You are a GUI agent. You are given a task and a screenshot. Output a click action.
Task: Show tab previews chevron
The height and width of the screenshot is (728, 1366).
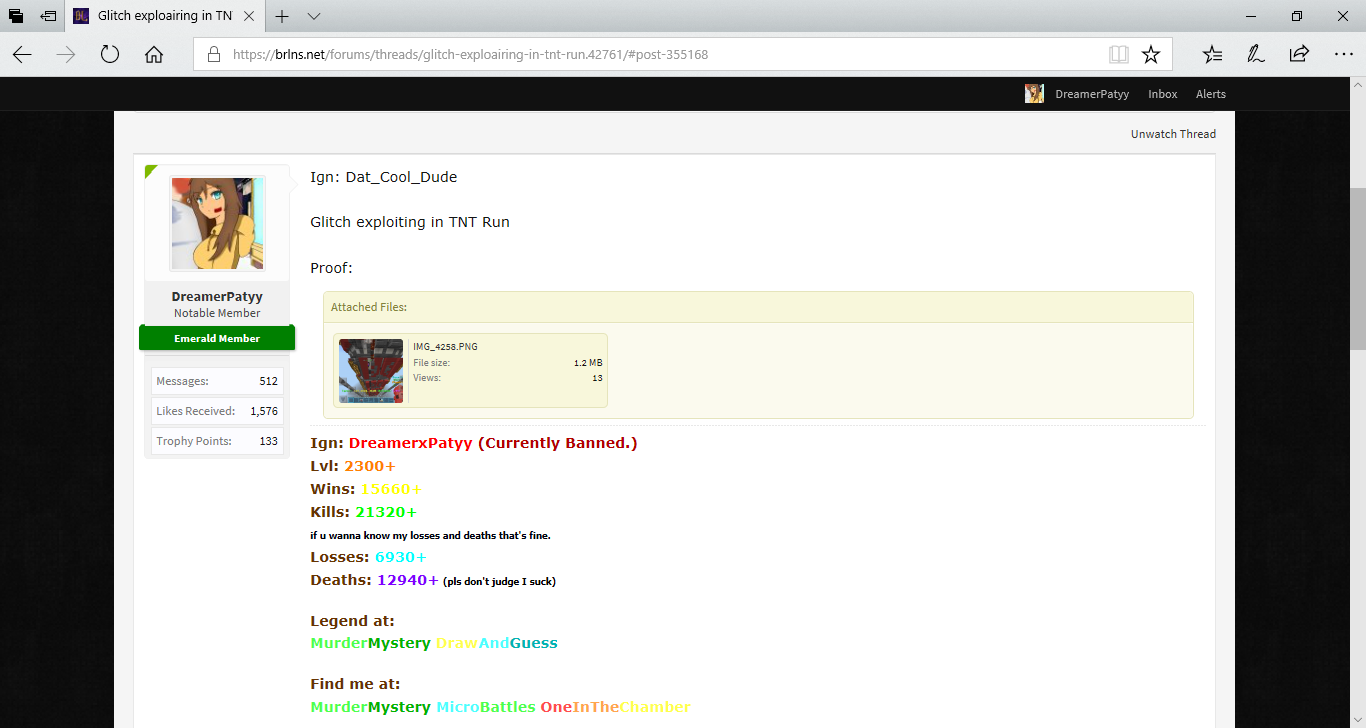pos(314,16)
